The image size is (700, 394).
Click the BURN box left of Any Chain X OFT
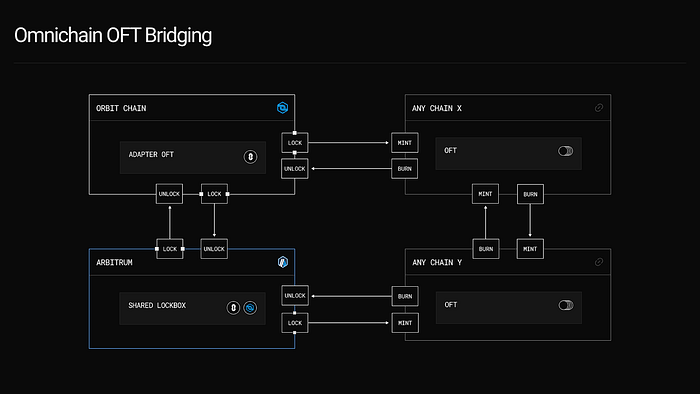point(405,169)
